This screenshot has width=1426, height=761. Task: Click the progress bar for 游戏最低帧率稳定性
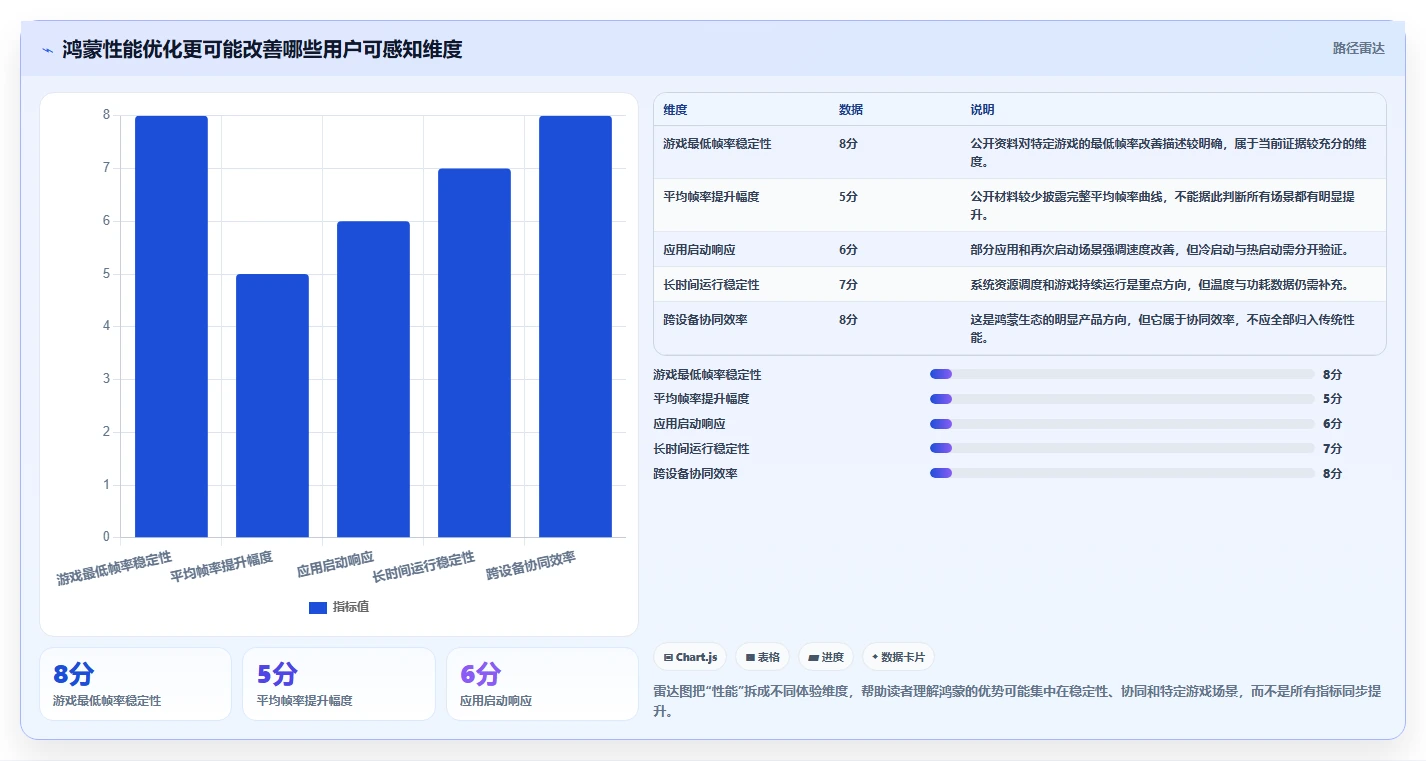(1122, 374)
